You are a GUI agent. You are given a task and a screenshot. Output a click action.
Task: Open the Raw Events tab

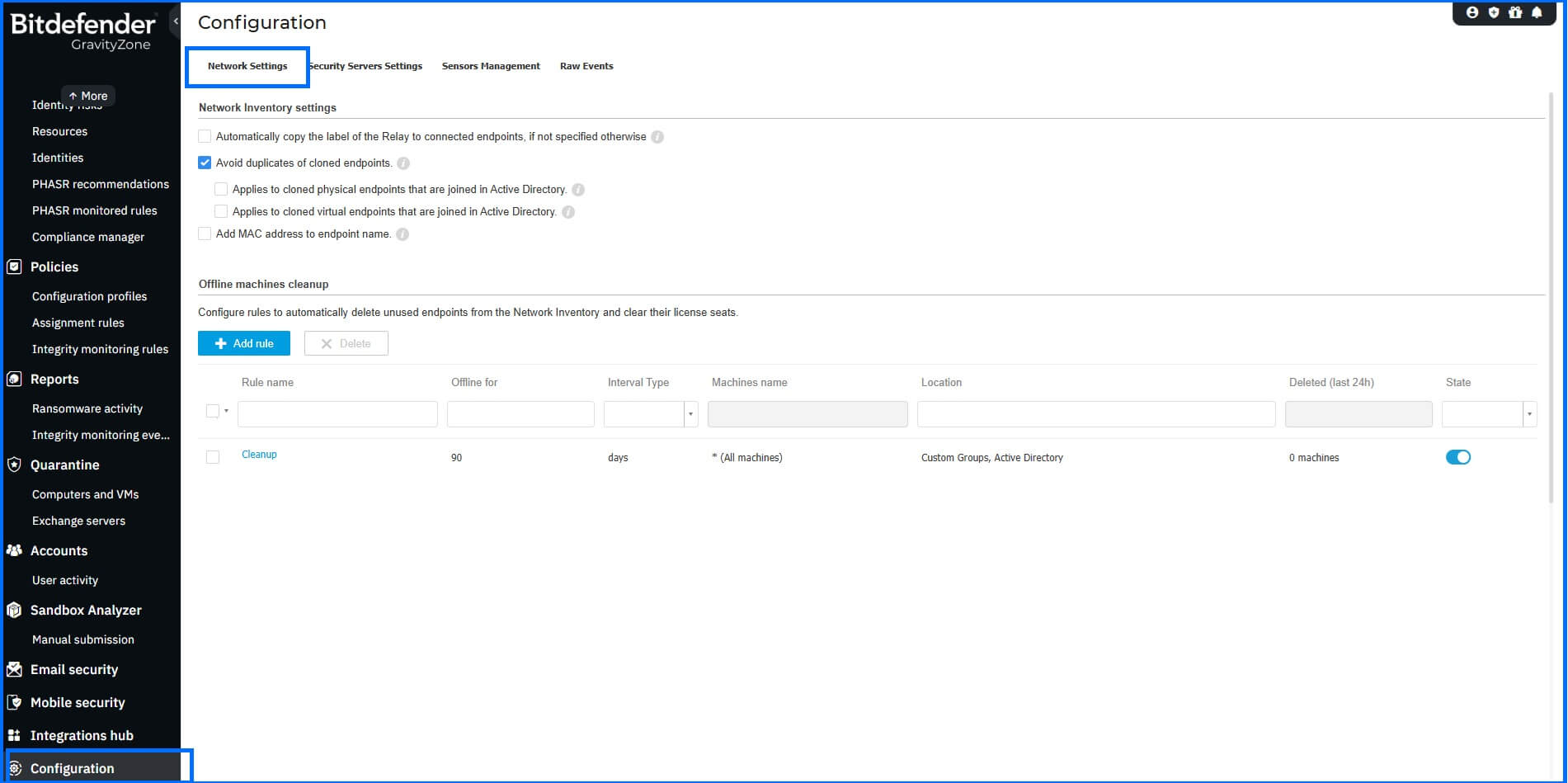click(x=586, y=66)
